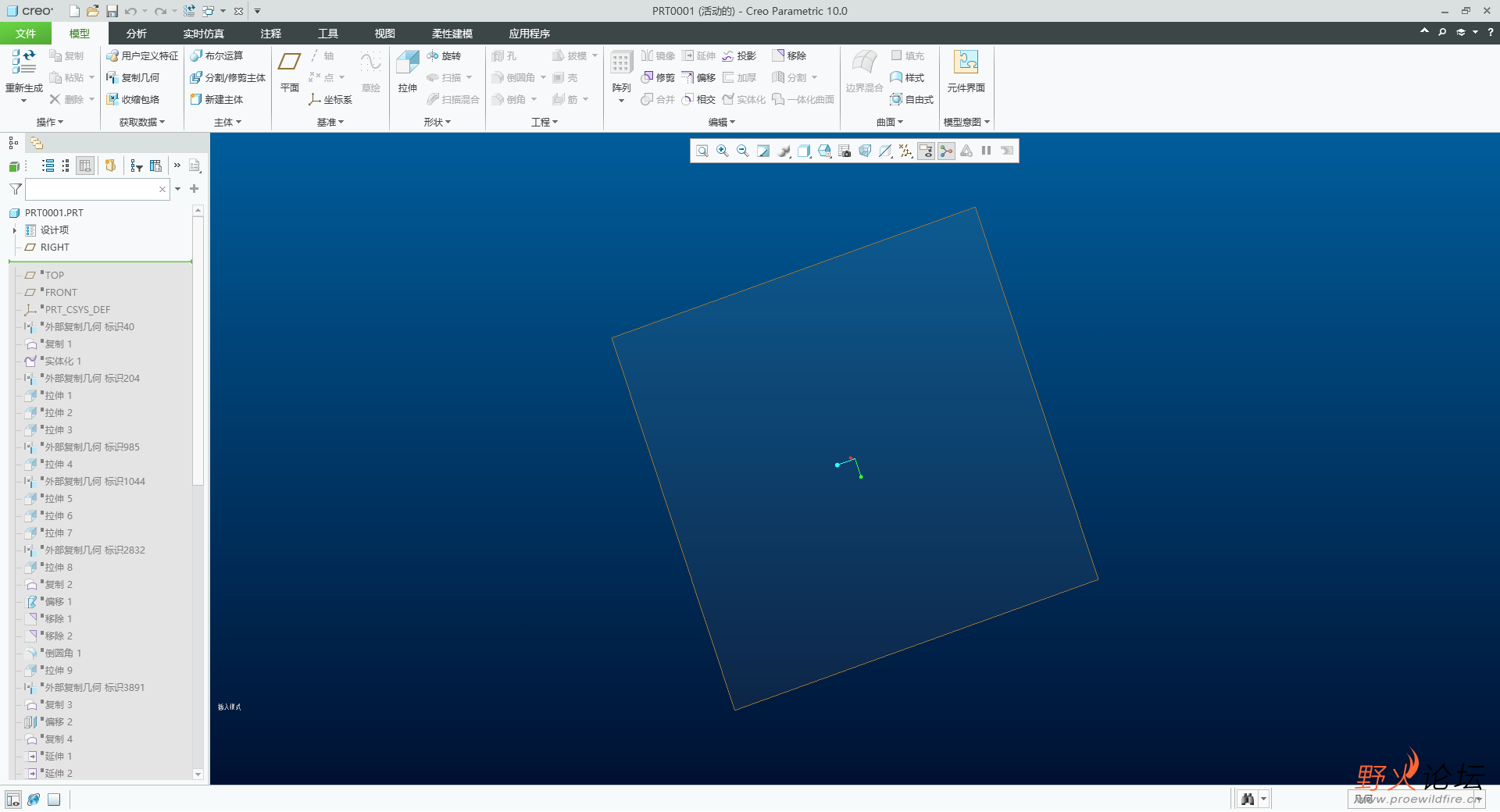Click the Regenerate (重新生成) icon
1500x812 pixels.
click(x=24, y=61)
